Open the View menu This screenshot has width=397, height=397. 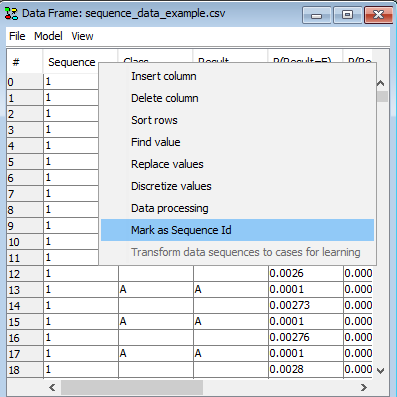click(82, 36)
